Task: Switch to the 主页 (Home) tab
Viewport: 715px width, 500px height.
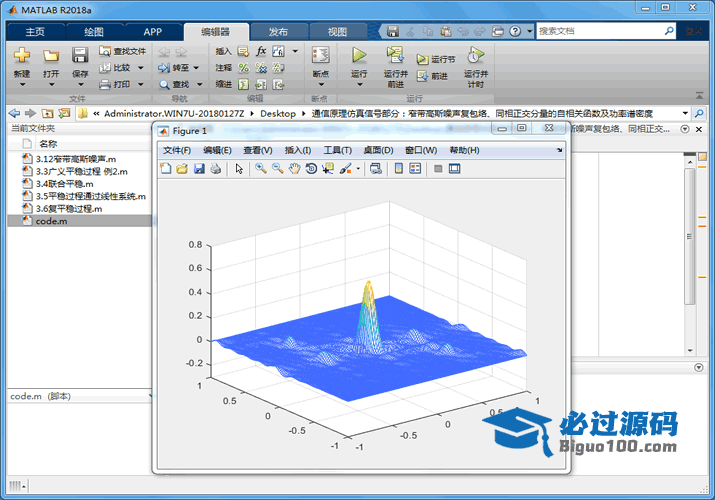Action: [x=35, y=31]
